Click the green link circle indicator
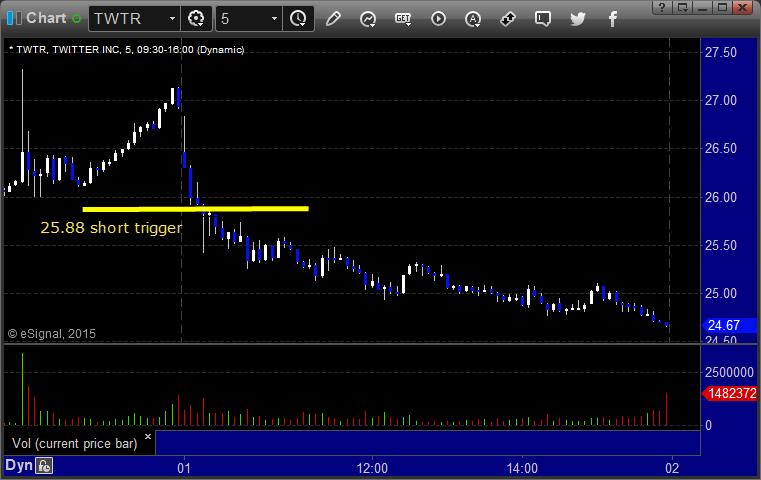Image resolution: width=761 pixels, height=480 pixels. pos(76,18)
